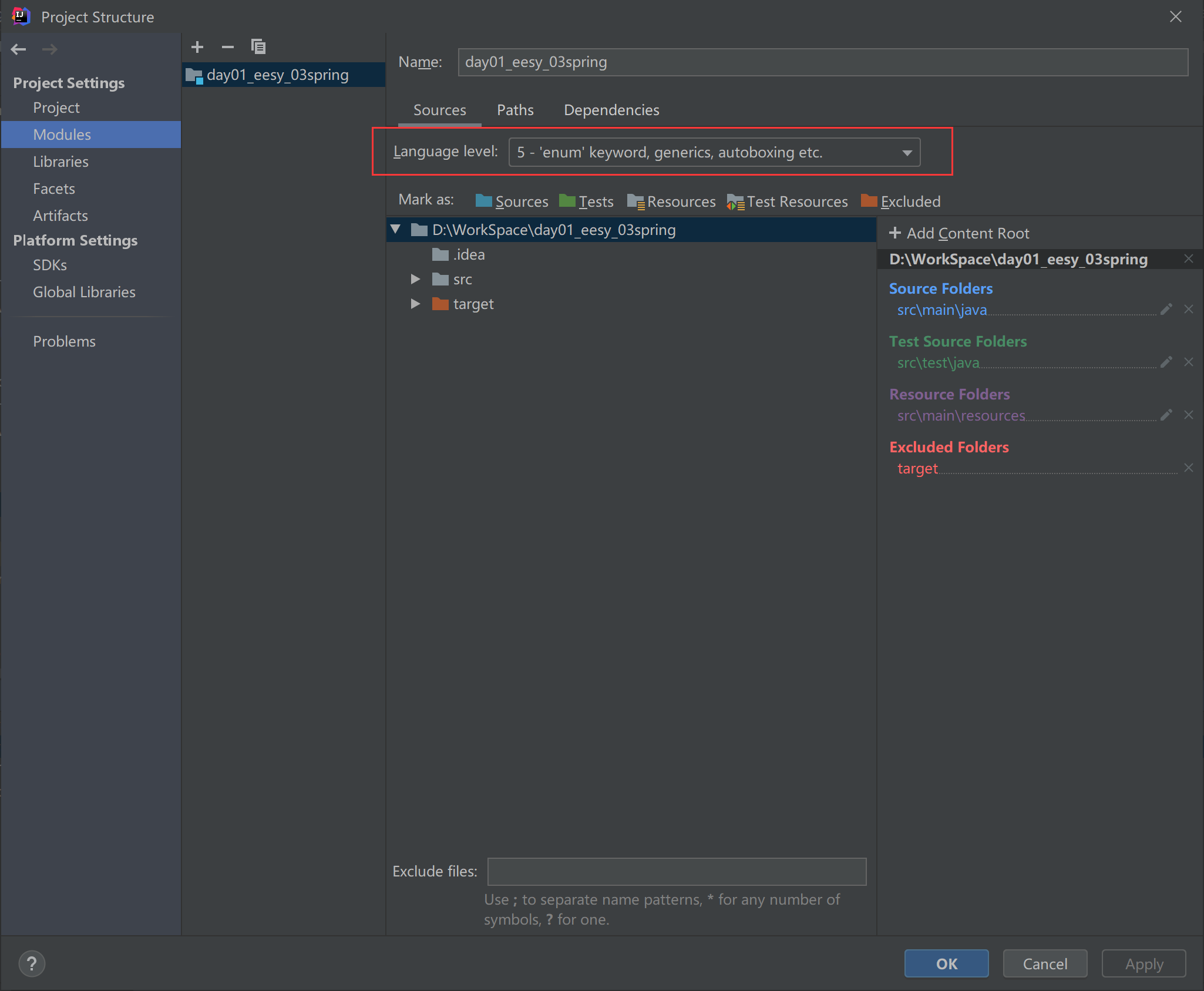Edit src\main\resources folder properties
The height and width of the screenshot is (991, 1204).
1166,415
